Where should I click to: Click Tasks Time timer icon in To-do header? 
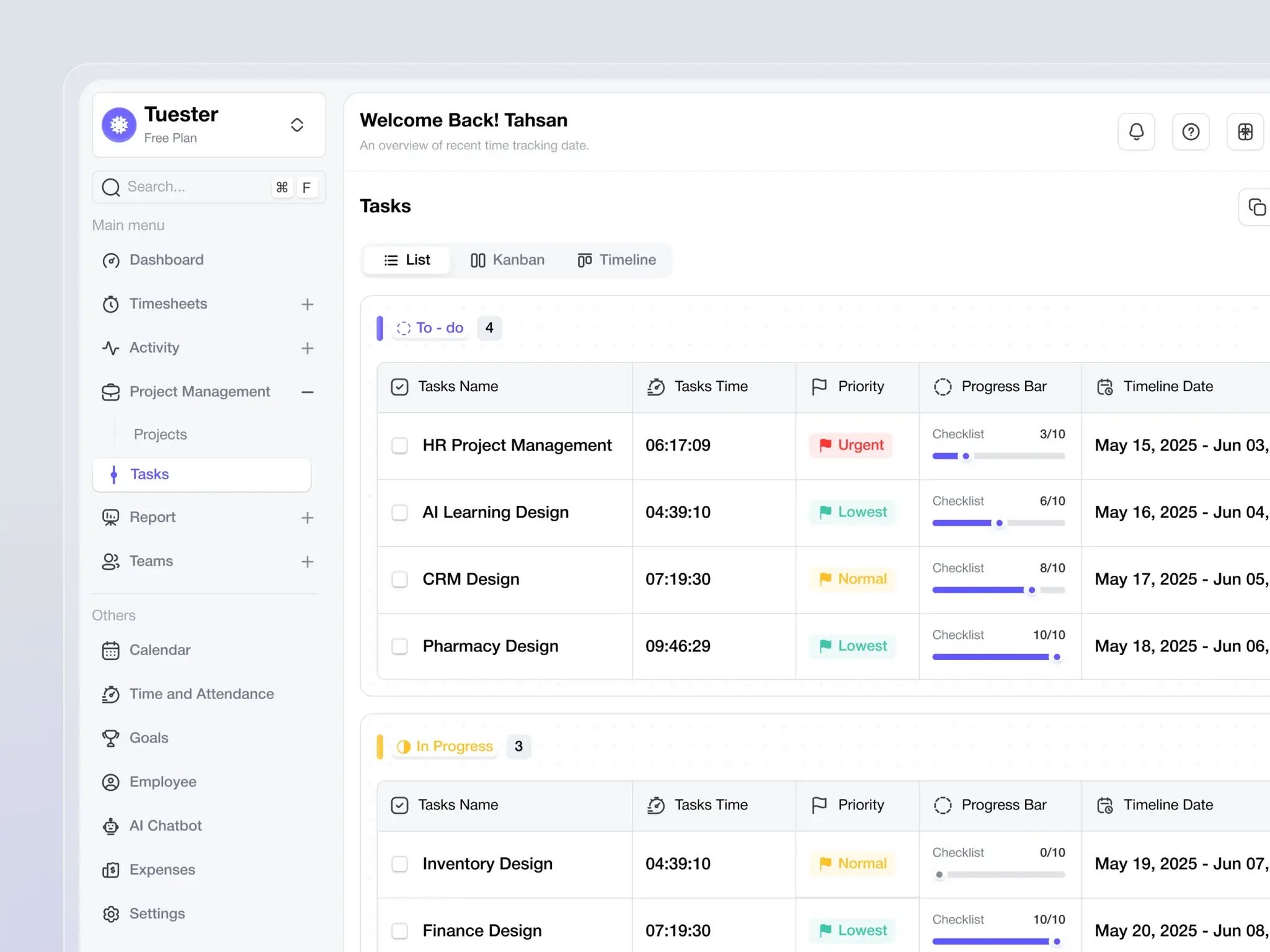tap(656, 387)
